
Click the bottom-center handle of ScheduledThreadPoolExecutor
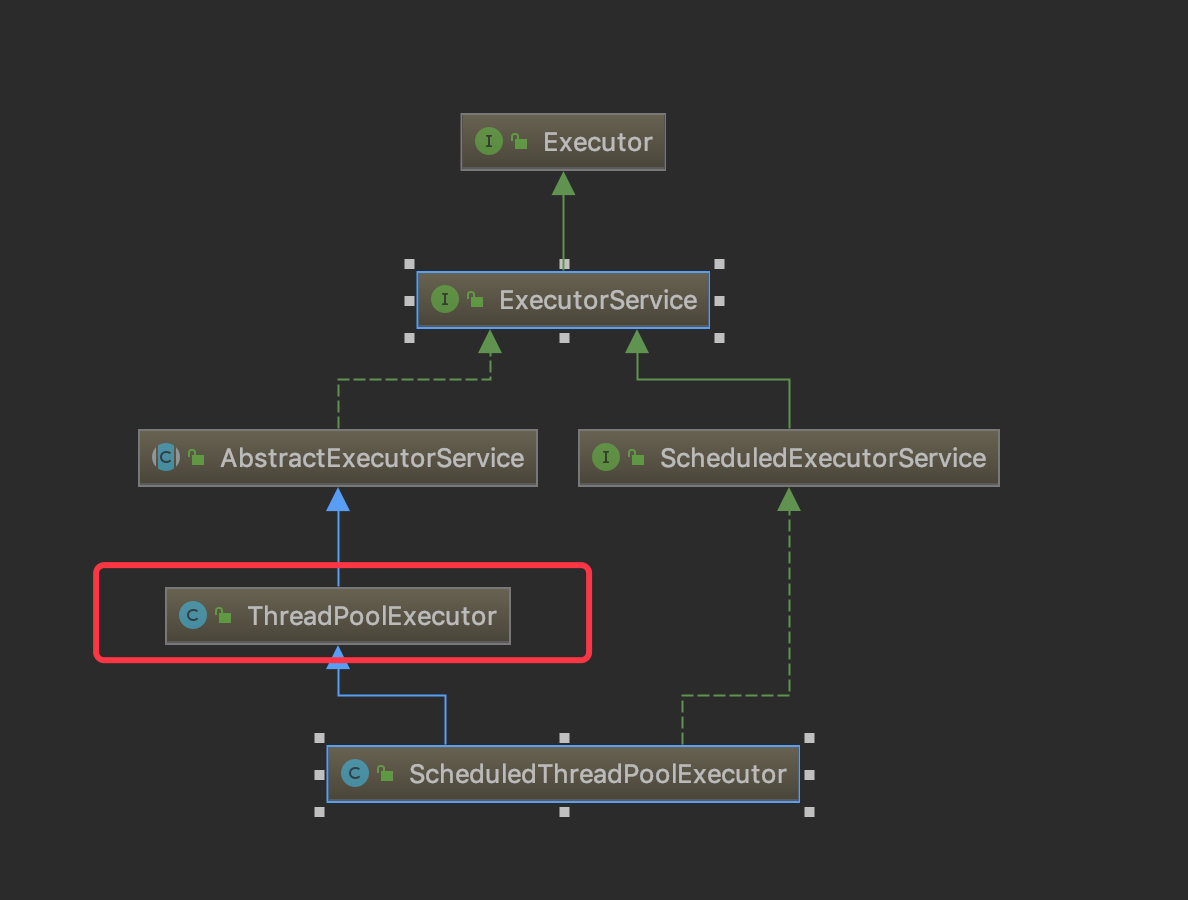point(564,812)
